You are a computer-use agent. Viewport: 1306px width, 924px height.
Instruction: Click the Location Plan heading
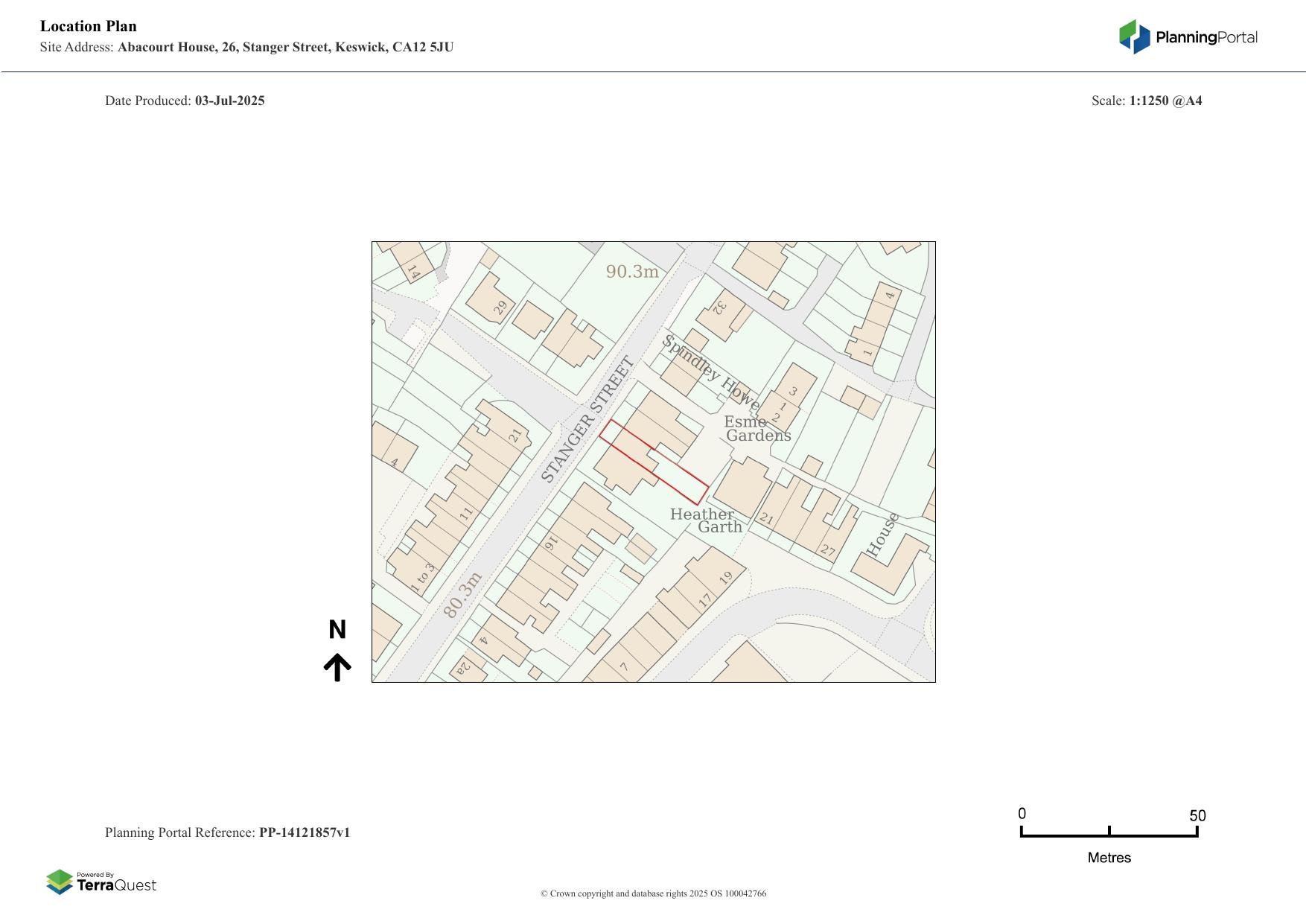pos(89,26)
